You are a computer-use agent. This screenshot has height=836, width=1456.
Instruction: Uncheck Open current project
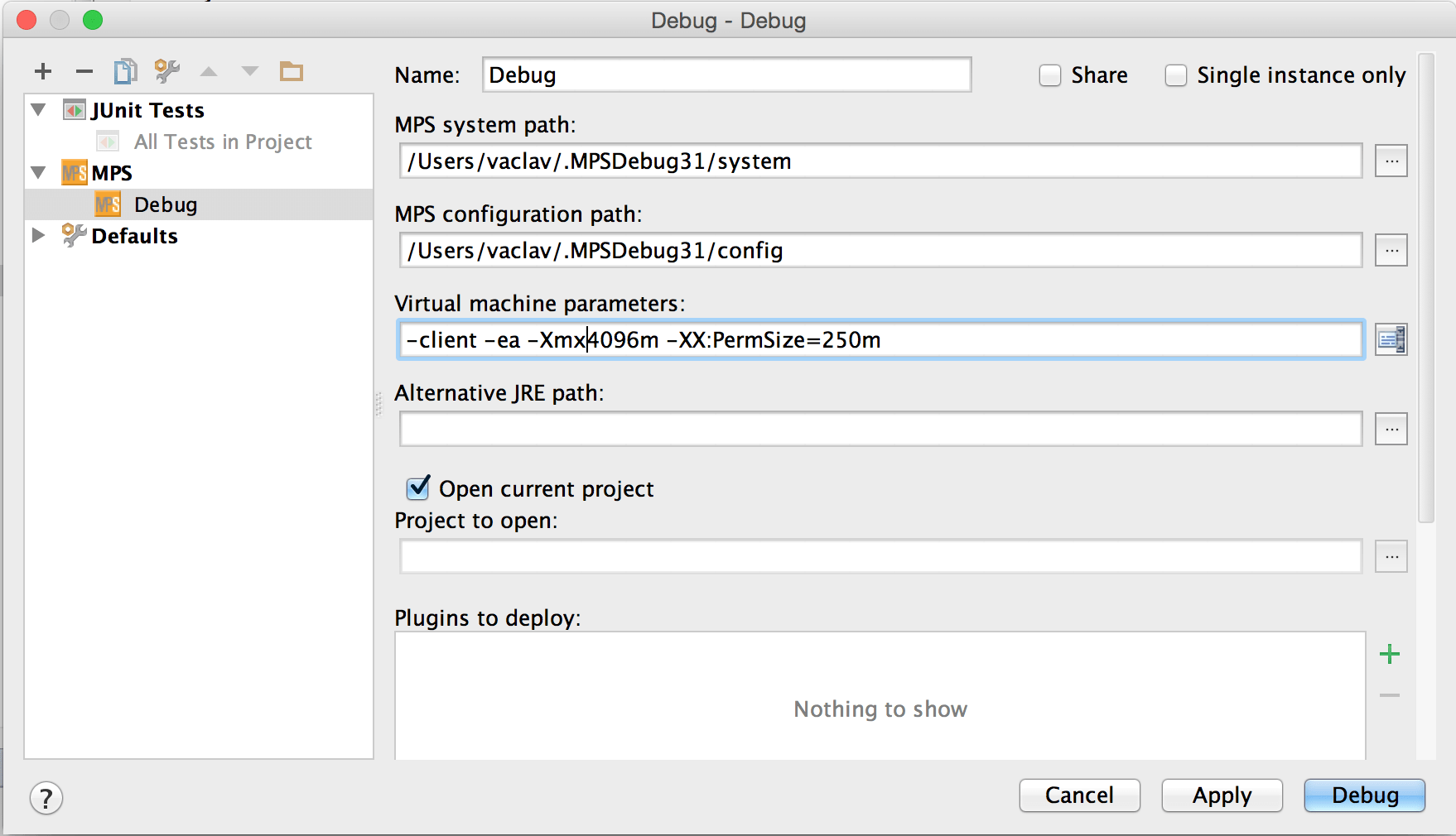417,488
